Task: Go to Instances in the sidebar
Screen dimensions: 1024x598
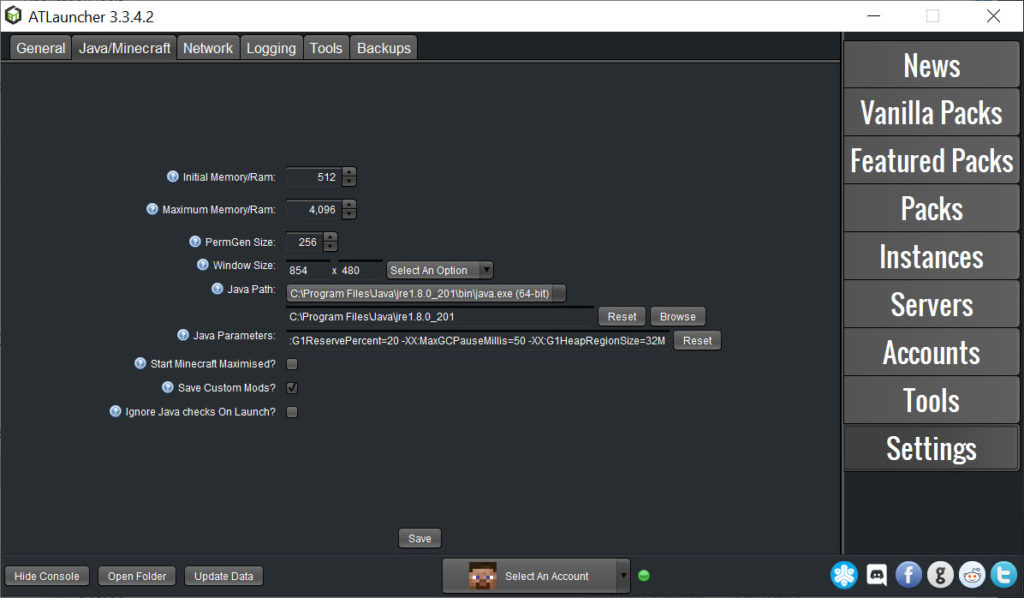Action: tap(931, 256)
